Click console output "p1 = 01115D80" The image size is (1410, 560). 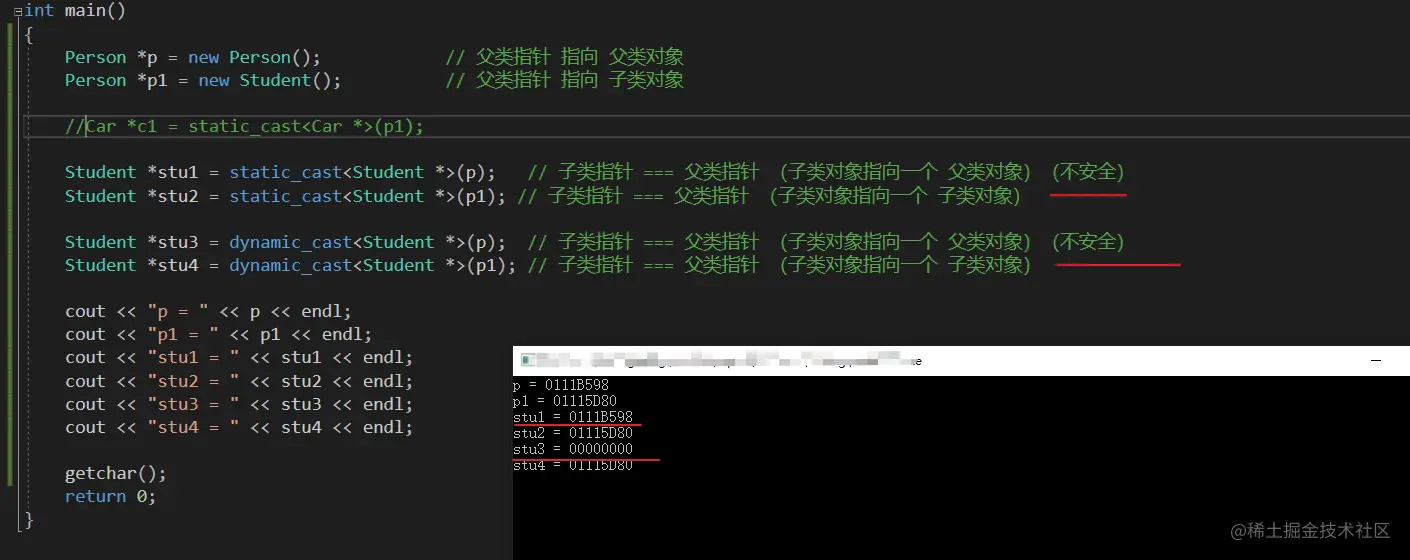[565, 401]
